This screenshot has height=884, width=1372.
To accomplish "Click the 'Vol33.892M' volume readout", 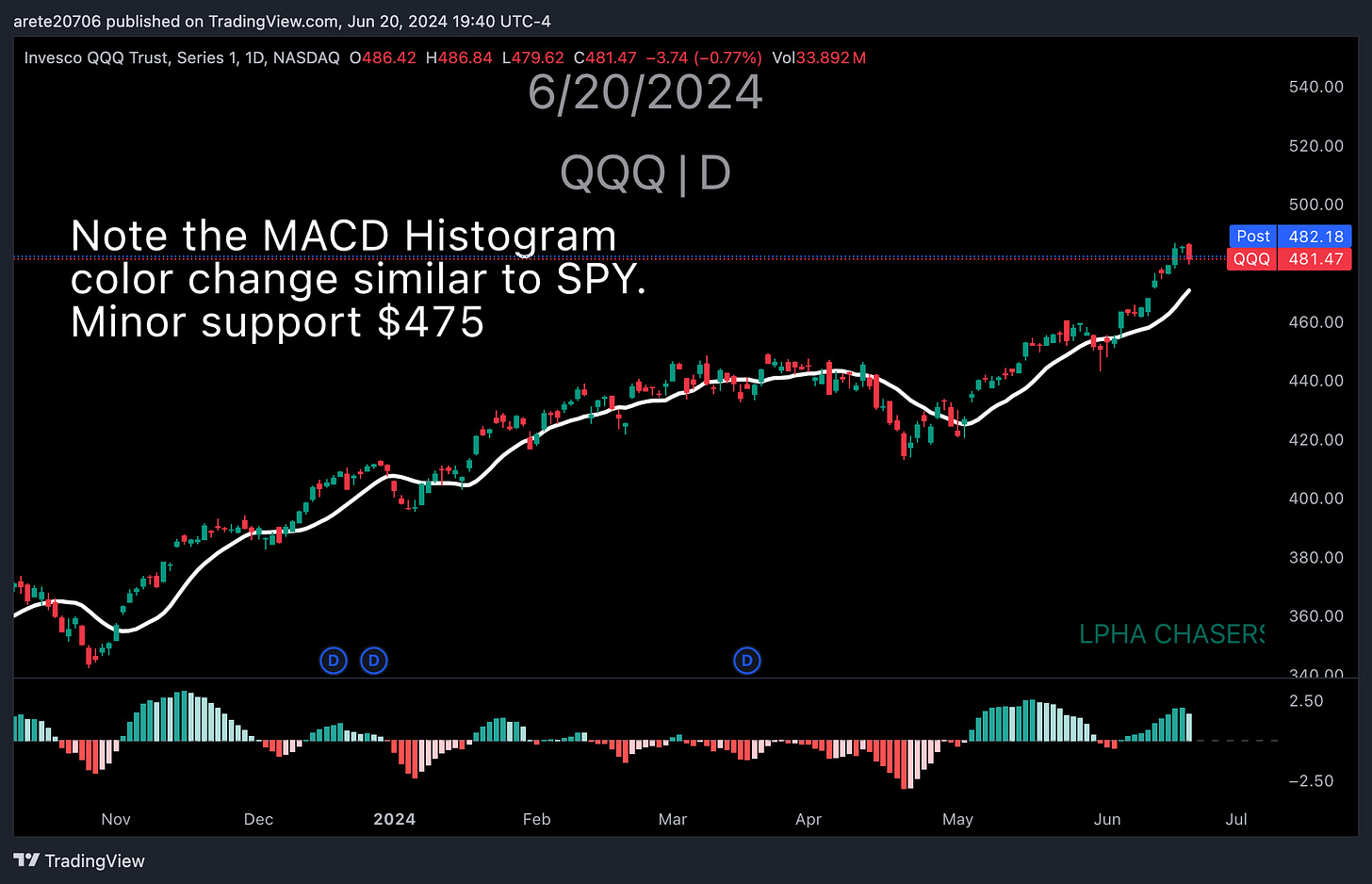I will [x=819, y=57].
